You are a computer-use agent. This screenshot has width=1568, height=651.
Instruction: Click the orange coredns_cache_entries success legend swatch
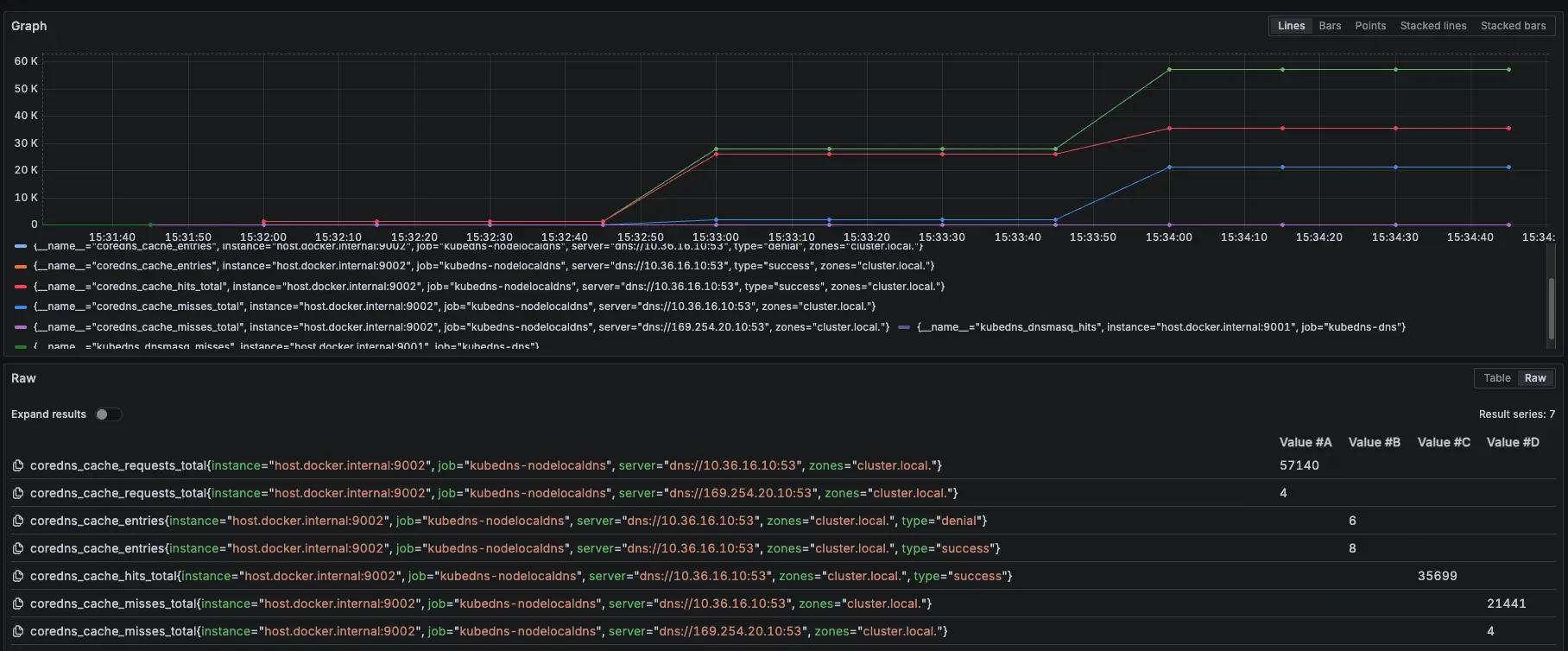(x=22, y=266)
